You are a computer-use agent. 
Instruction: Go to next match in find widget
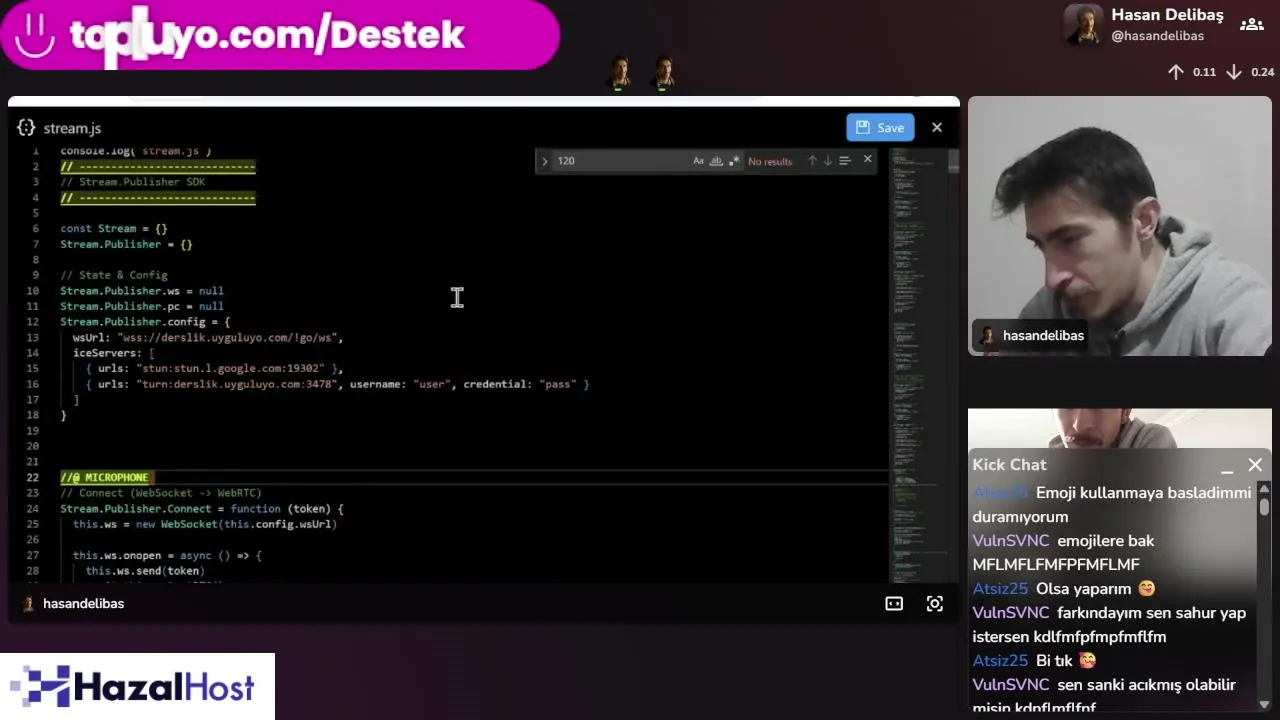[x=828, y=161]
